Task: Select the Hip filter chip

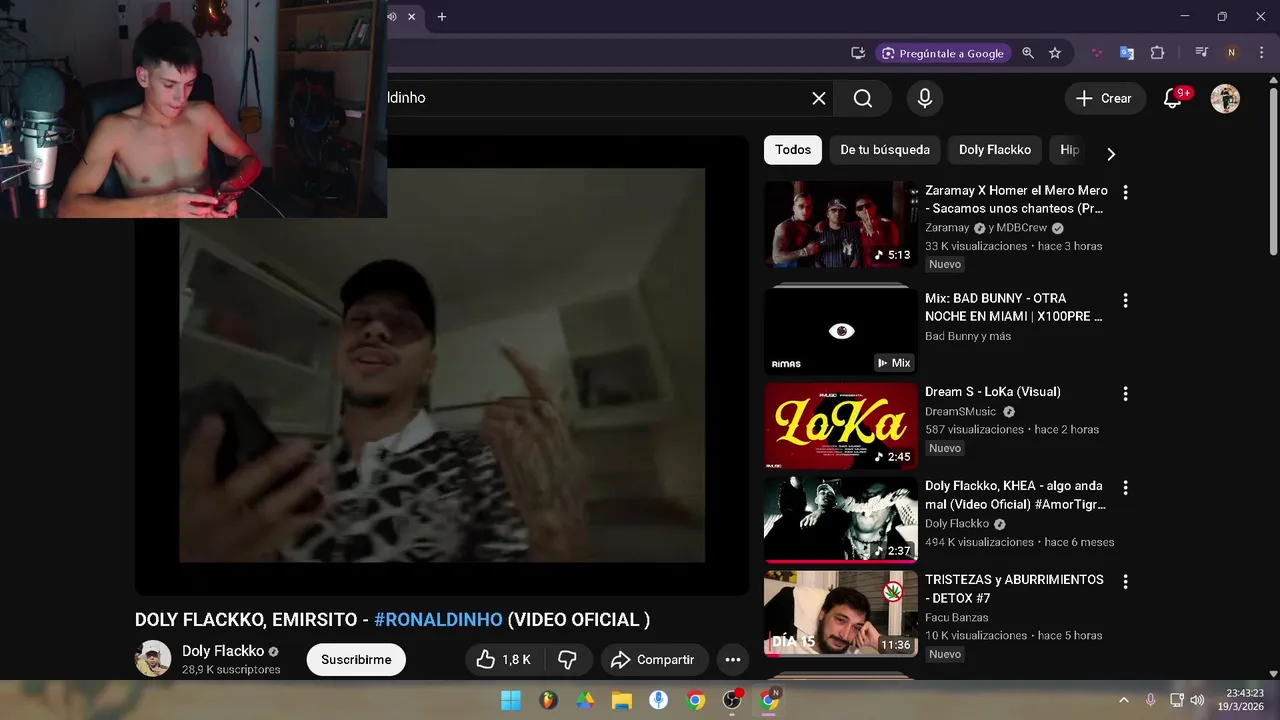Action: point(1070,150)
